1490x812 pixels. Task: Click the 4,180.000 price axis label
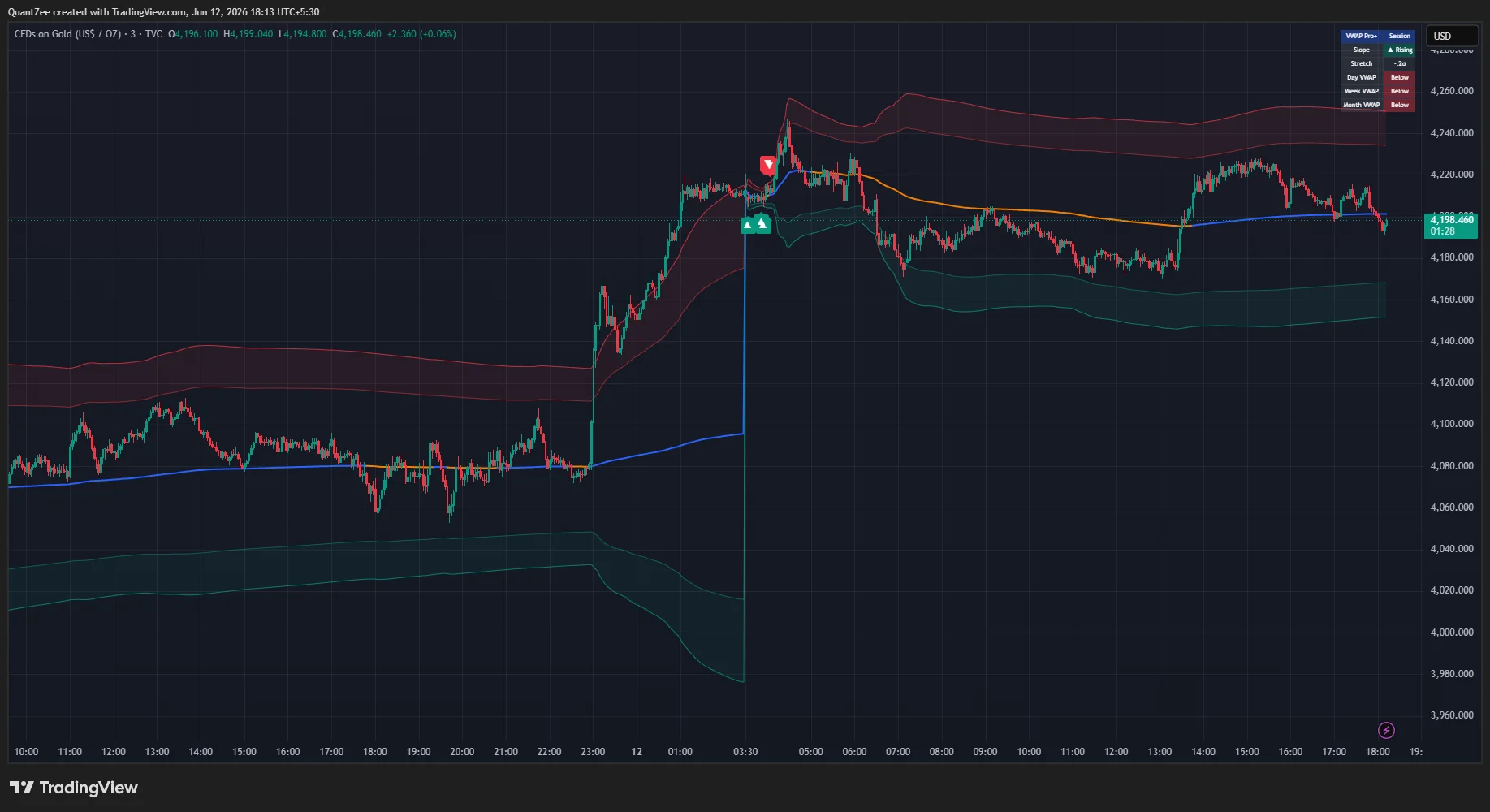1452,257
